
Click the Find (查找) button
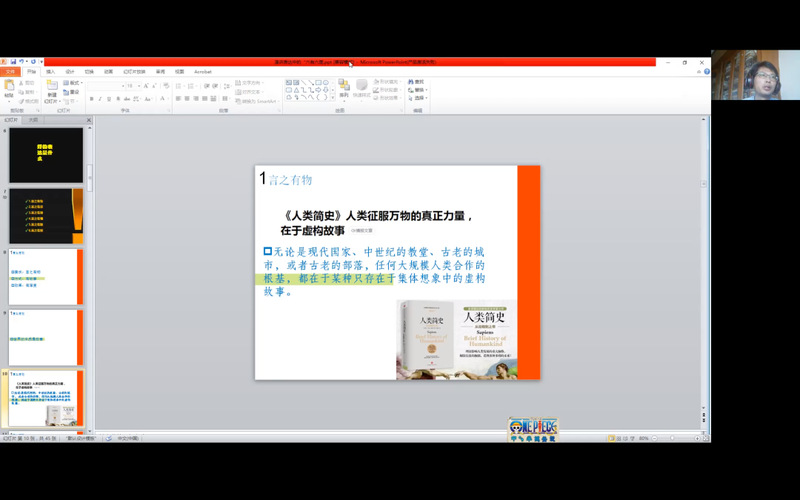point(416,82)
